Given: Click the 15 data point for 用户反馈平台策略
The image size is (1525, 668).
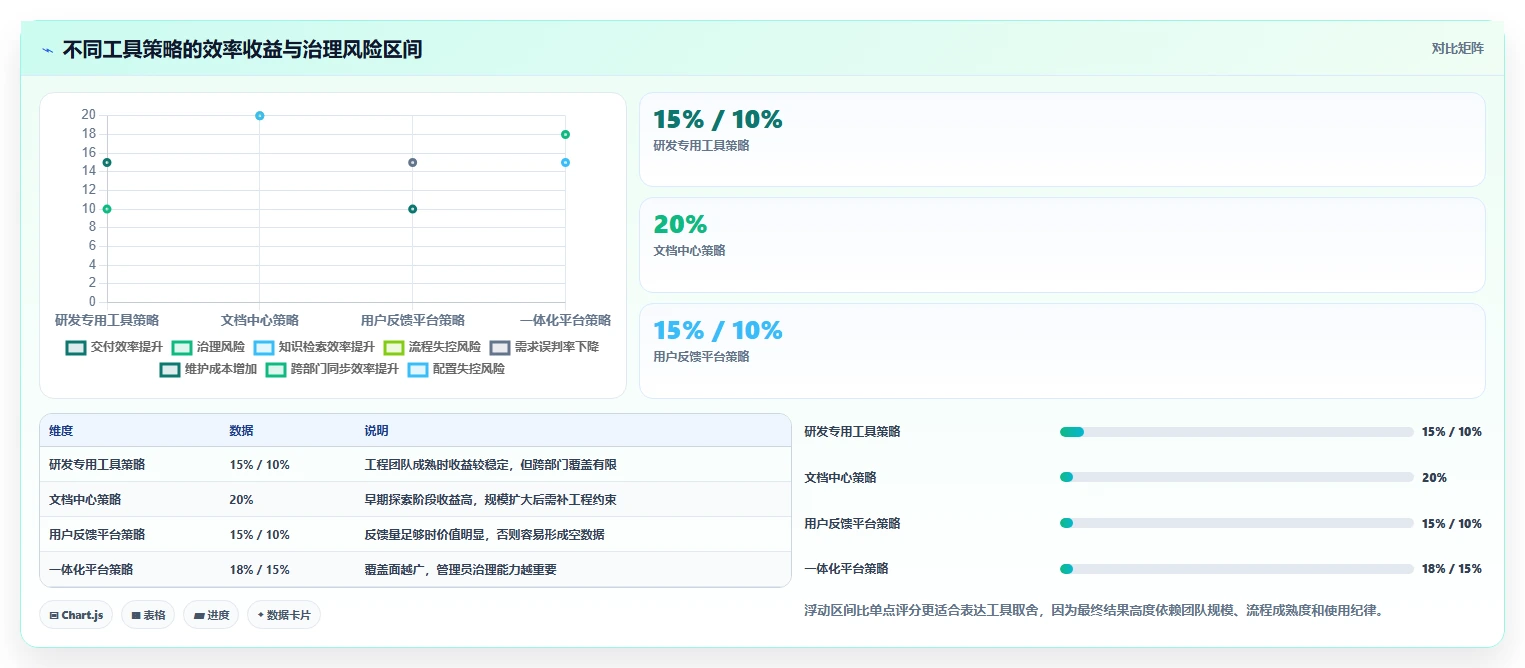Looking at the screenshot, I should 412,162.
